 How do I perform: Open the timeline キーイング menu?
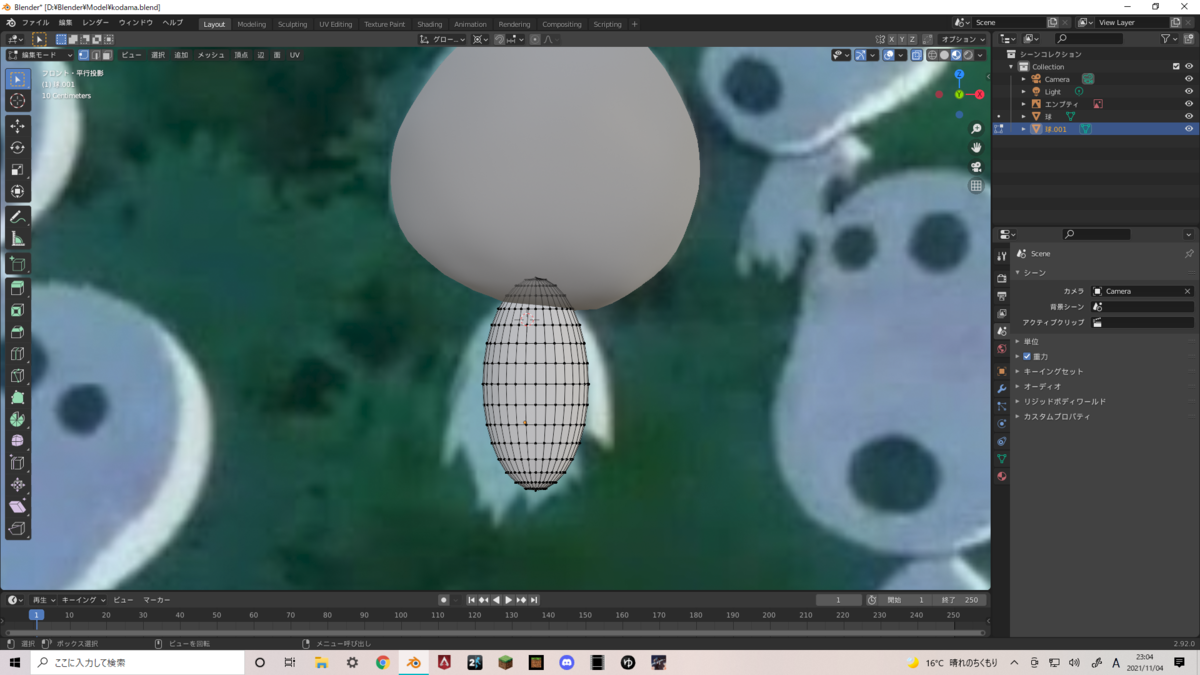click(x=84, y=600)
